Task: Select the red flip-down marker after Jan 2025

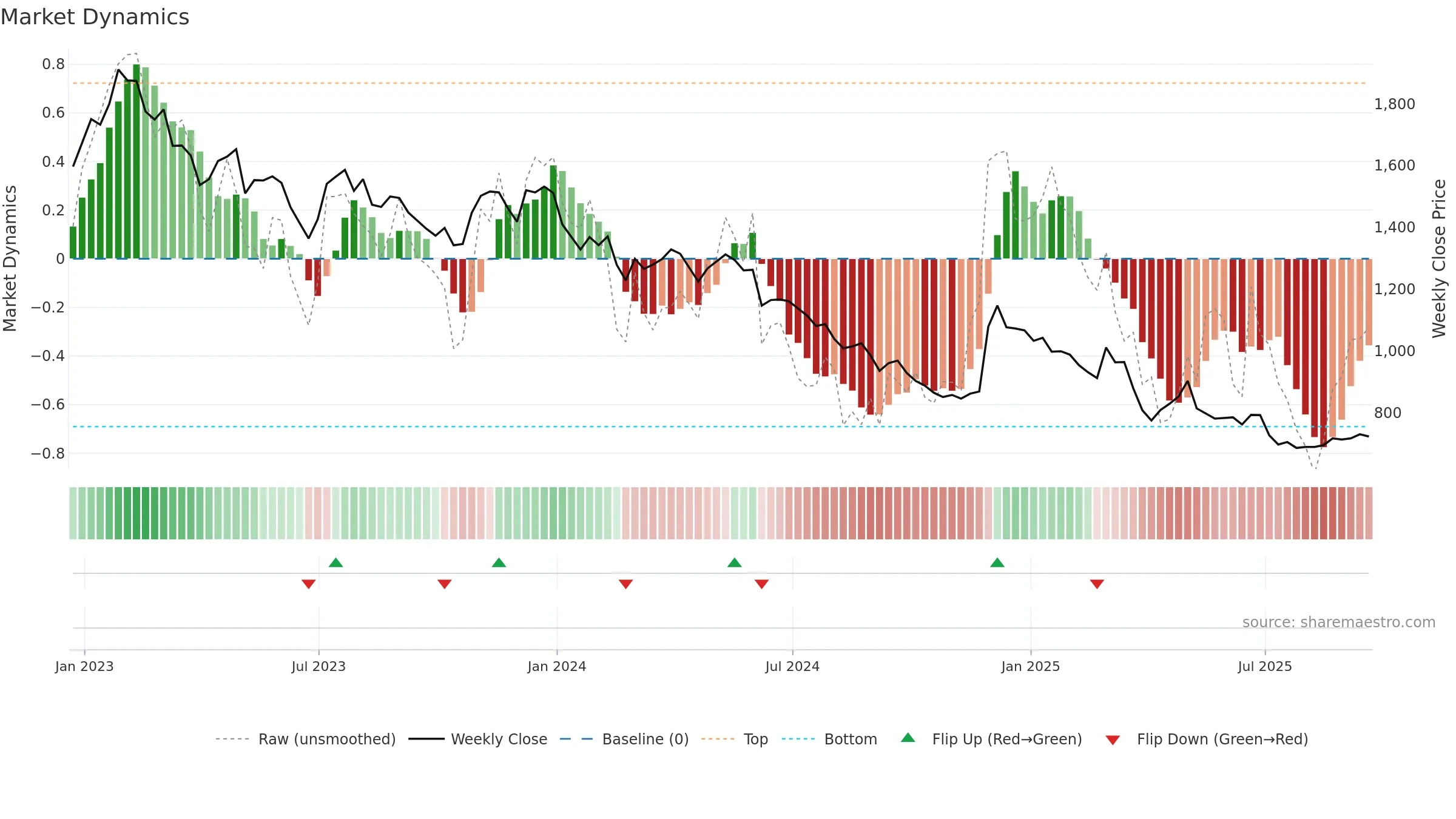Action: tap(1097, 584)
